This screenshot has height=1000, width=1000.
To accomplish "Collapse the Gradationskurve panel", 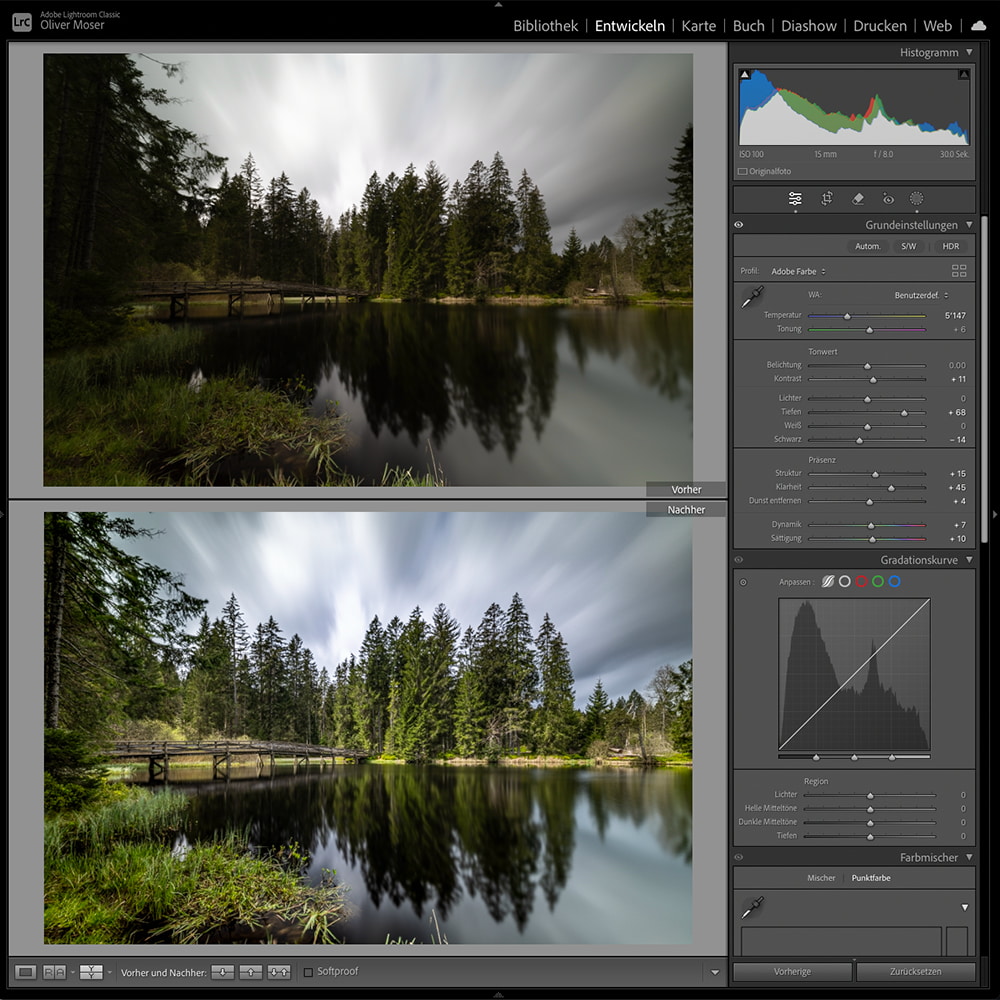I will 969,559.
